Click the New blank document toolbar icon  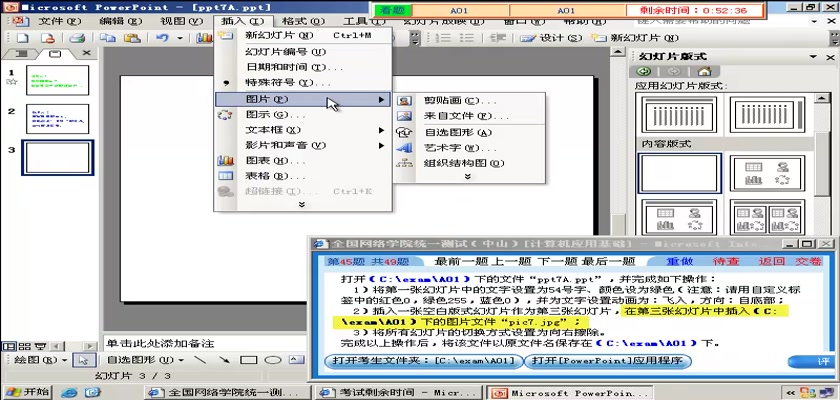tap(21, 38)
